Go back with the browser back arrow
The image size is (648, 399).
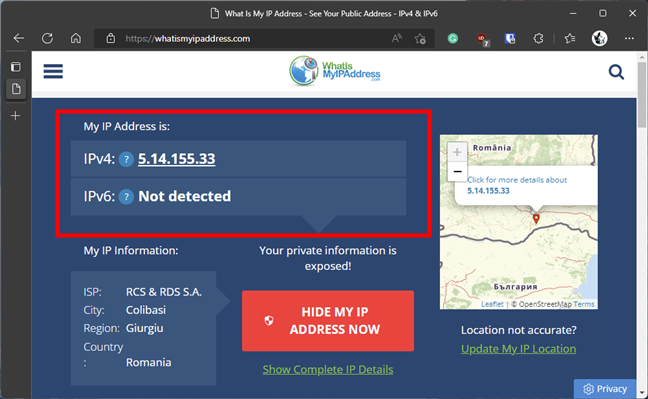click(19, 38)
